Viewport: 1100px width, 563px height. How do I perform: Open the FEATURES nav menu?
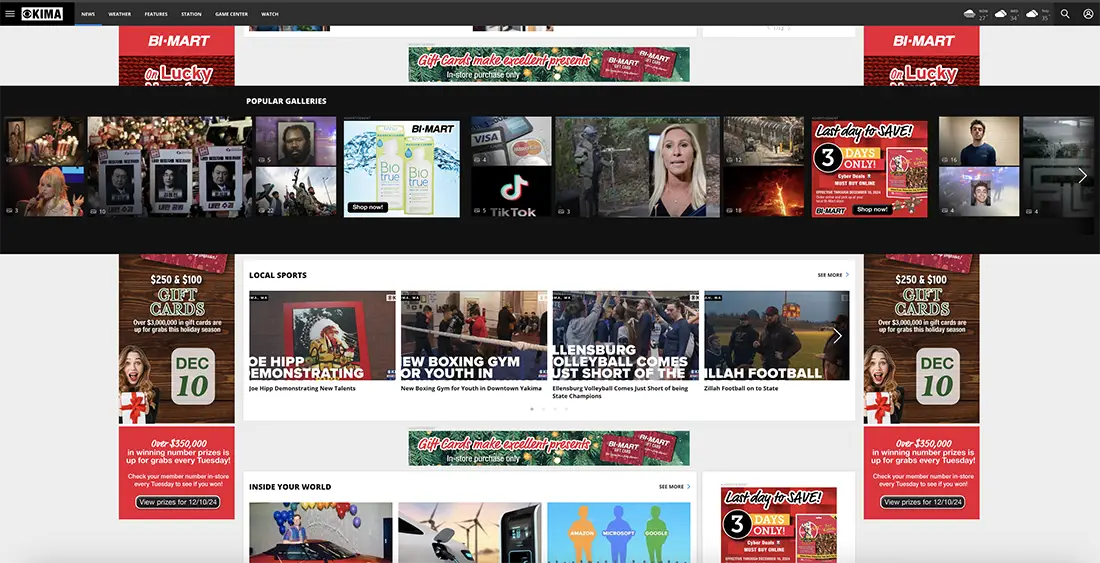(156, 14)
